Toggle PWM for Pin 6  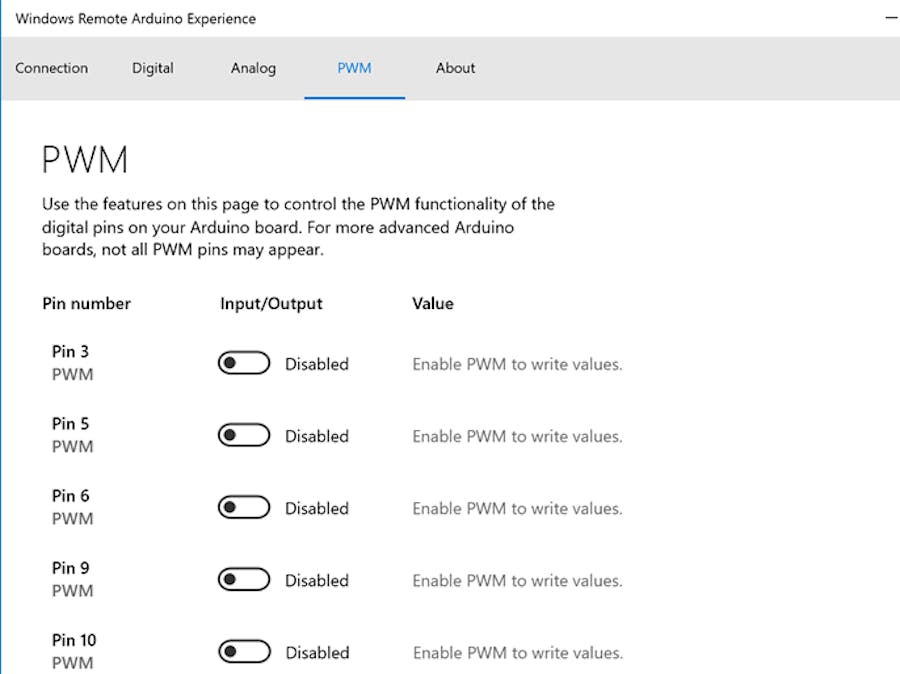point(244,508)
